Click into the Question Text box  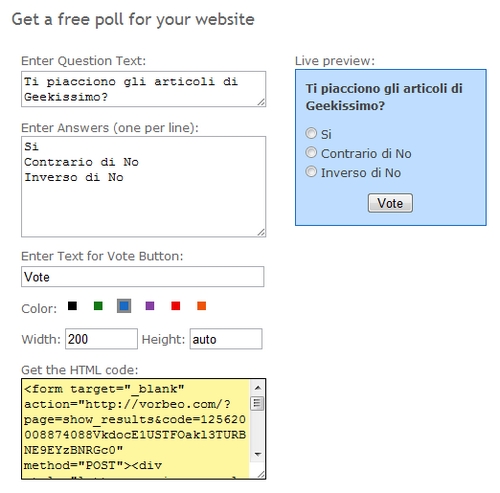143,89
